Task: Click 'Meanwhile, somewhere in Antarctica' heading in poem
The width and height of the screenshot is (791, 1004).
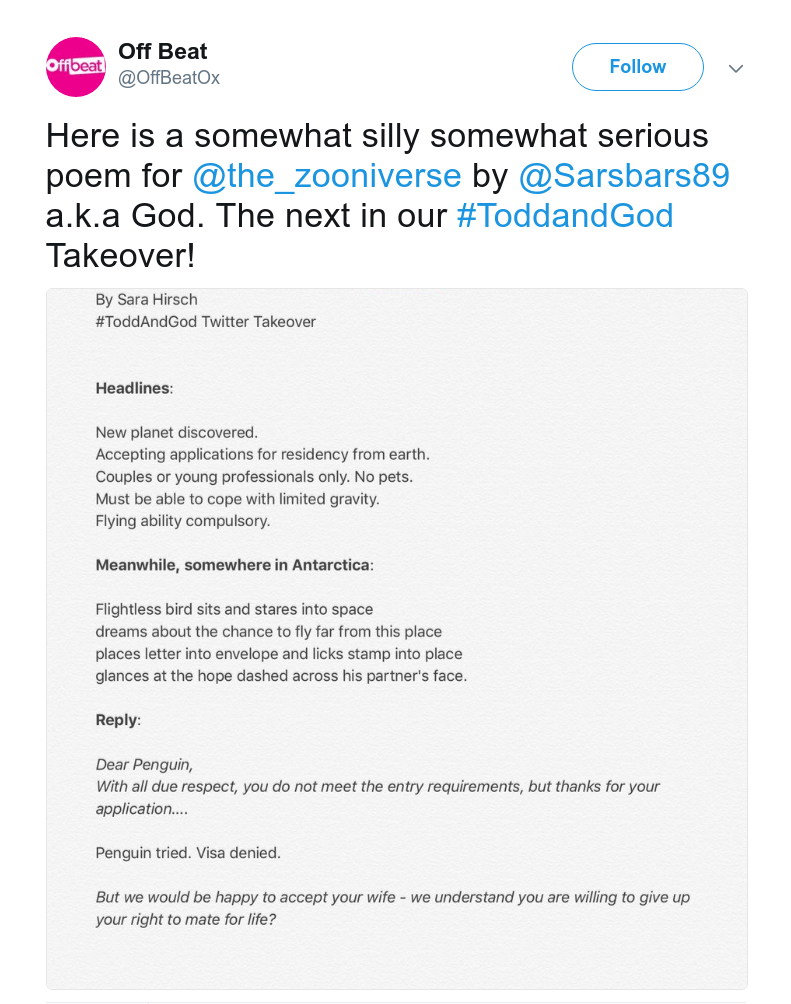Action: click(x=234, y=565)
